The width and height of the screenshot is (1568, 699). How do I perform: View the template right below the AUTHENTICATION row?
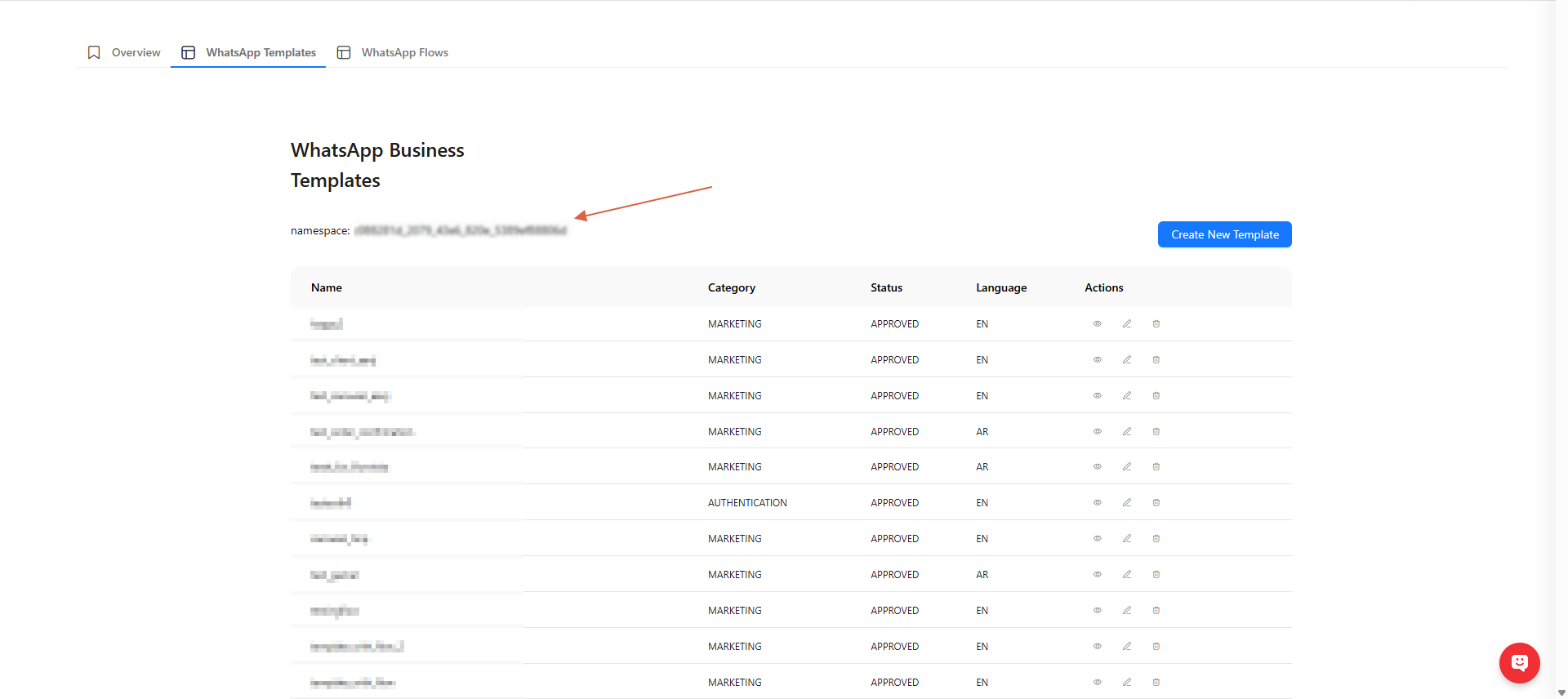(x=1098, y=539)
